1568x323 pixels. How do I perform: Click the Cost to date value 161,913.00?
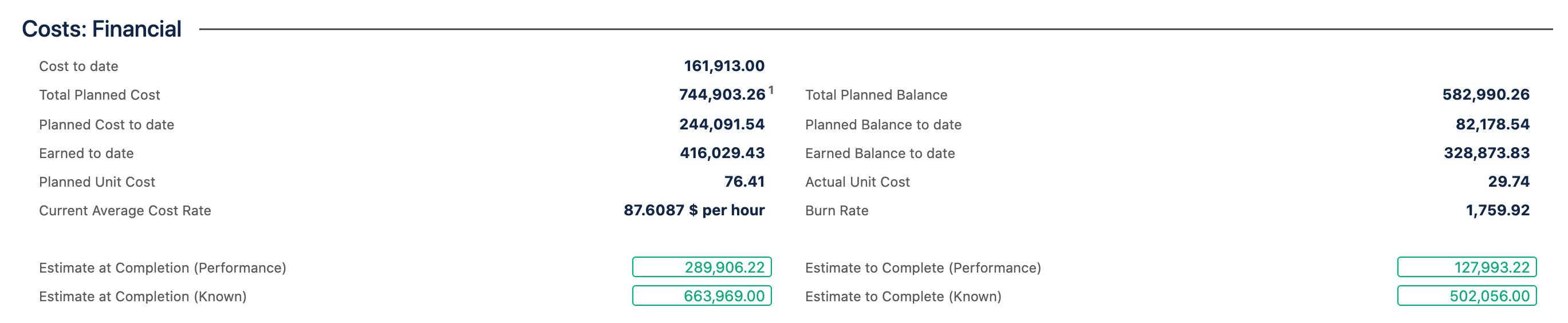(724, 66)
